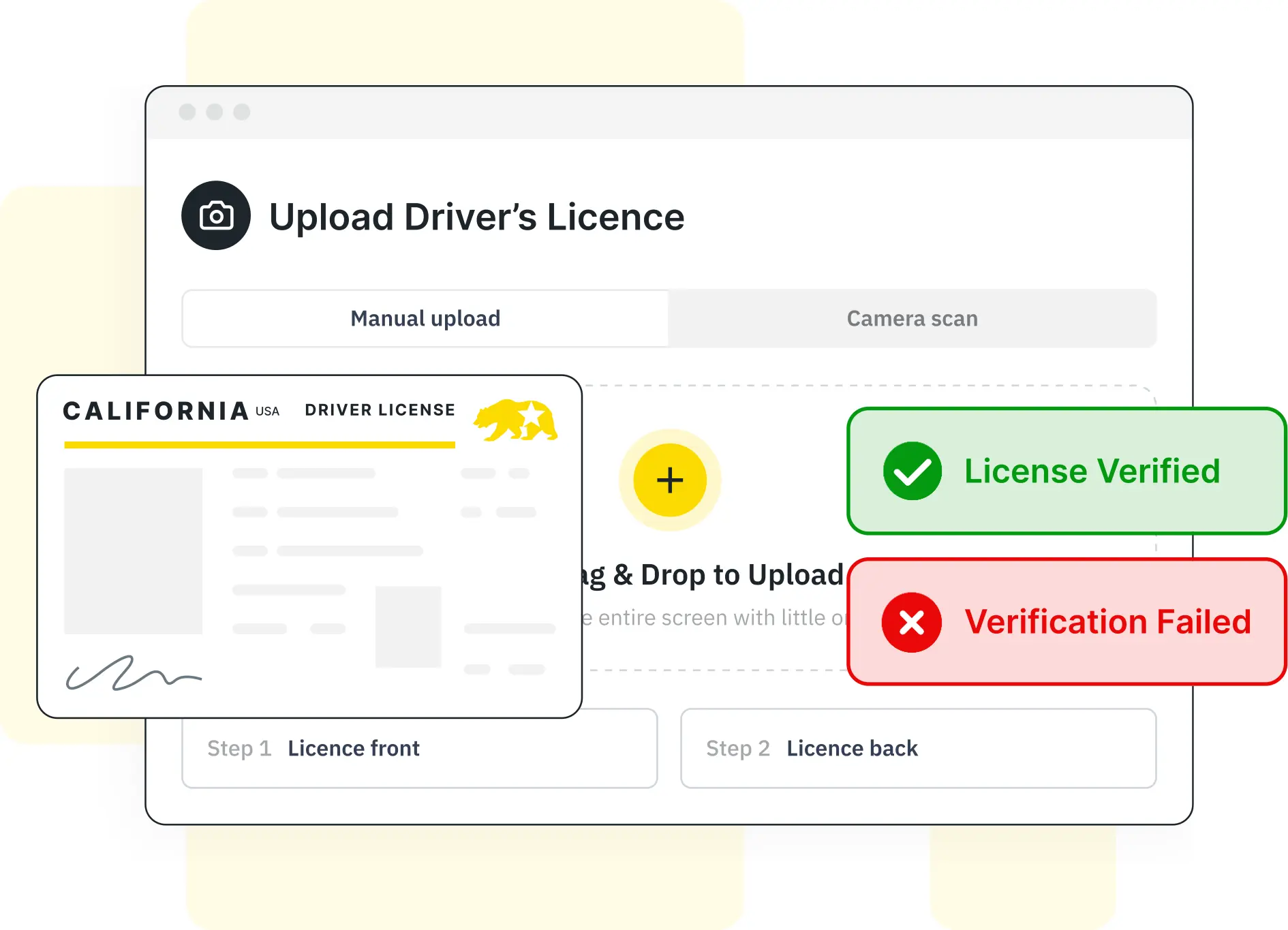
Task: Click the first grey window dot
Action: (187, 112)
